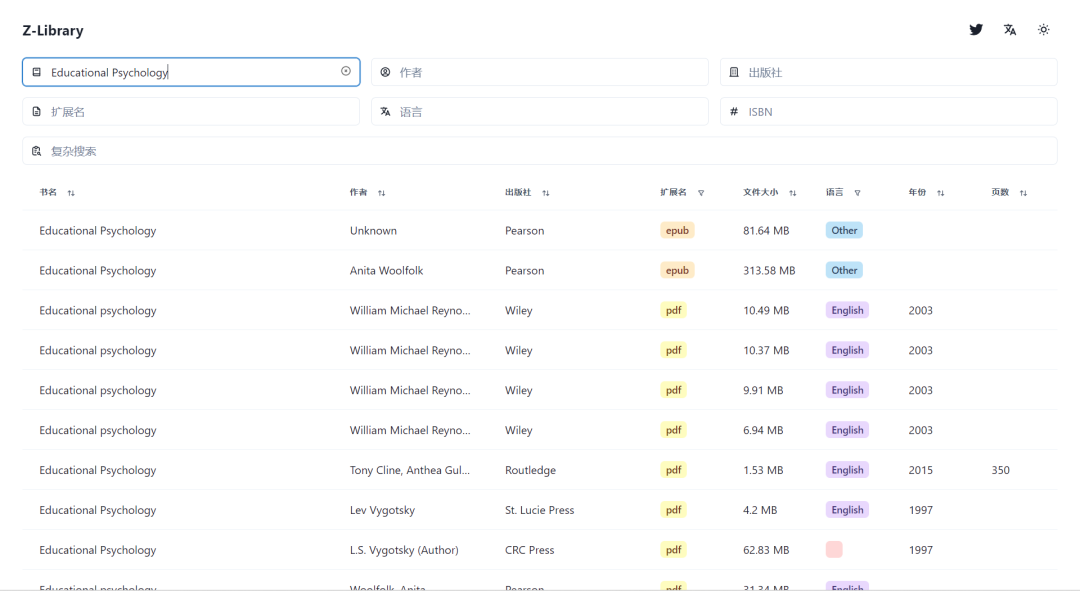
Task: Toggle the light/dark theme sun icon
Action: coord(1043,30)
